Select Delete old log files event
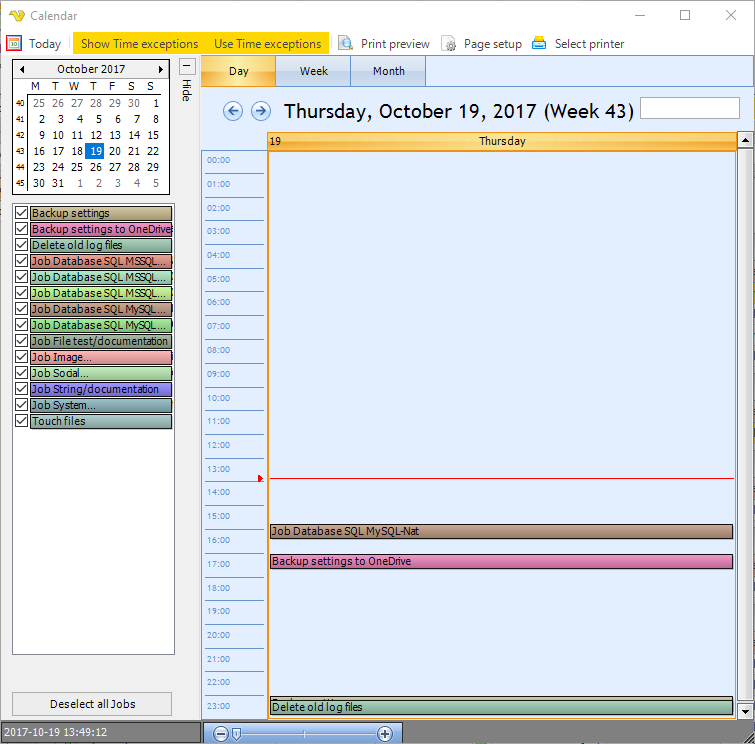 (501, 707)
